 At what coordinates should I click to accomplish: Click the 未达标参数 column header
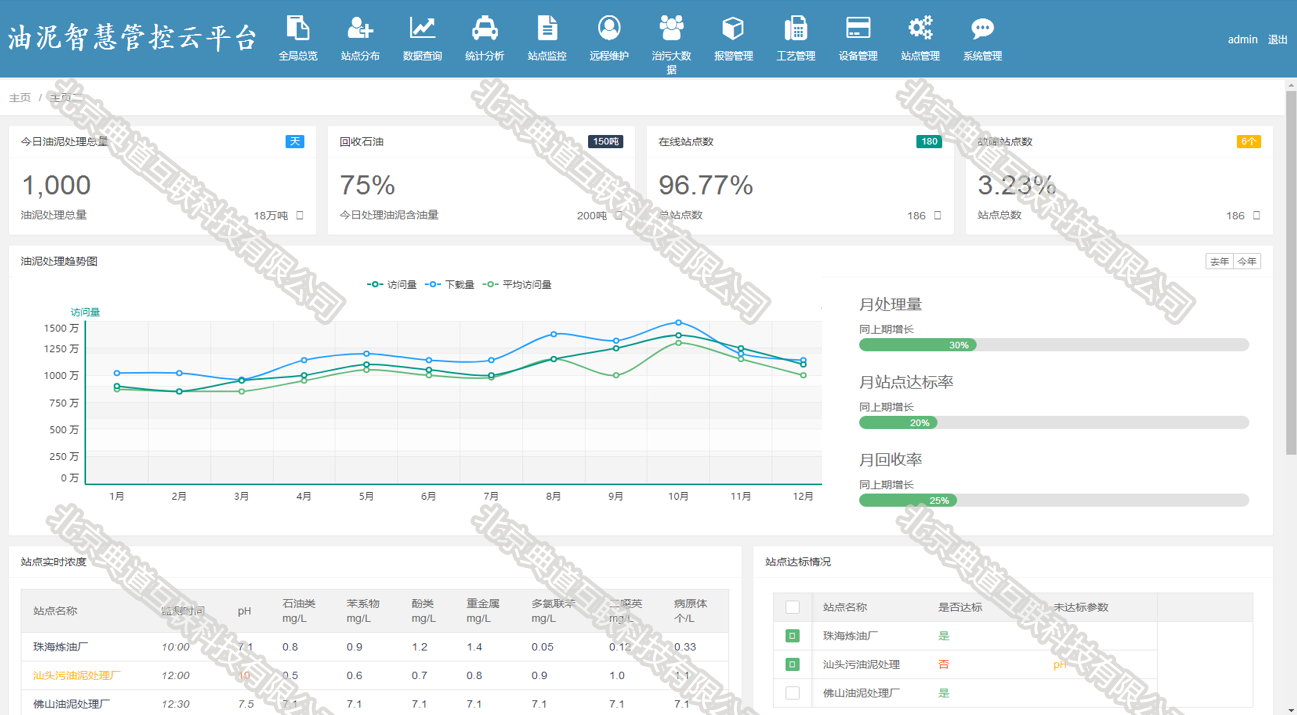pos(1081,607)
